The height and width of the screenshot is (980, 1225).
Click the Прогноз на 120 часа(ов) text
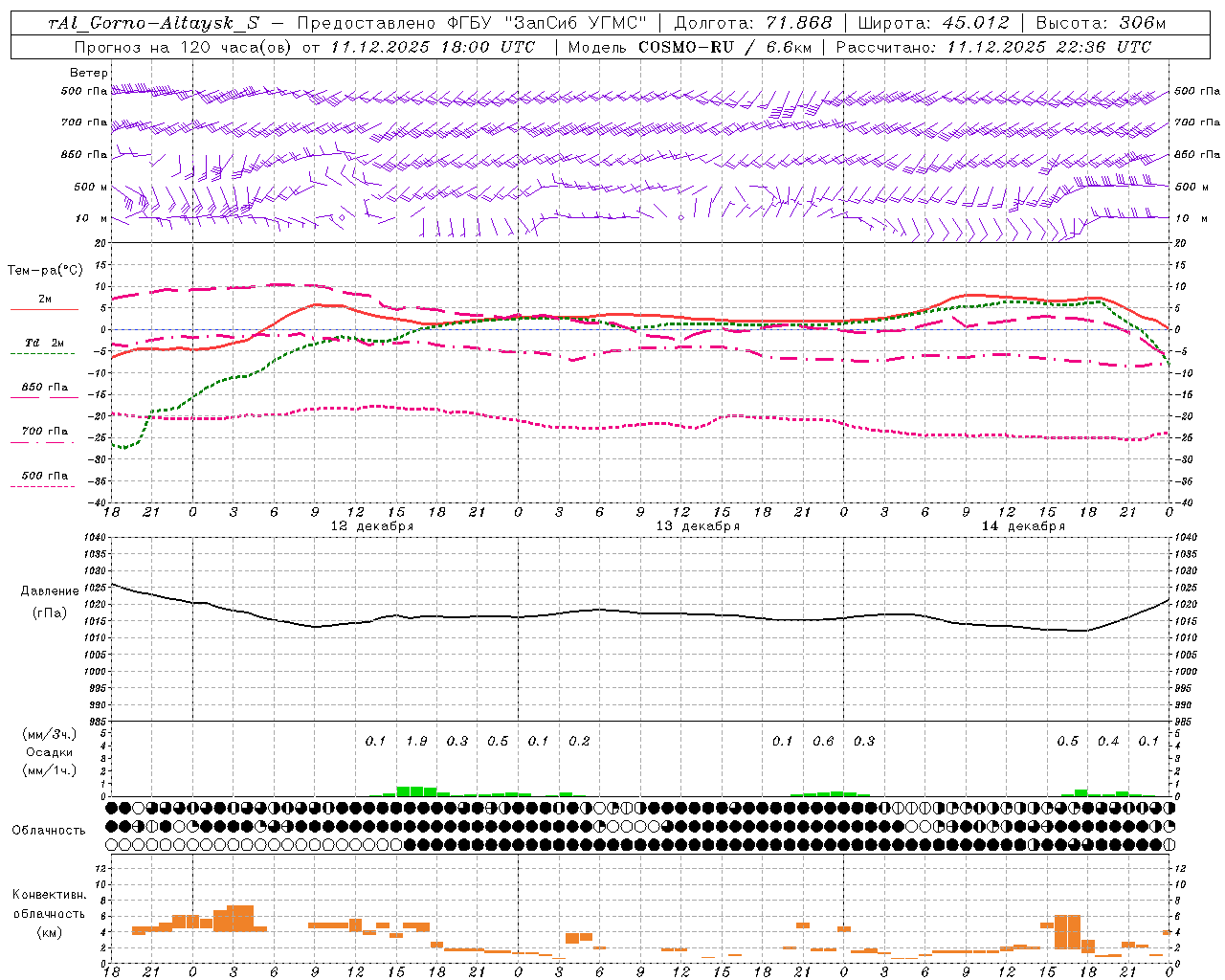tap(185, 47)
